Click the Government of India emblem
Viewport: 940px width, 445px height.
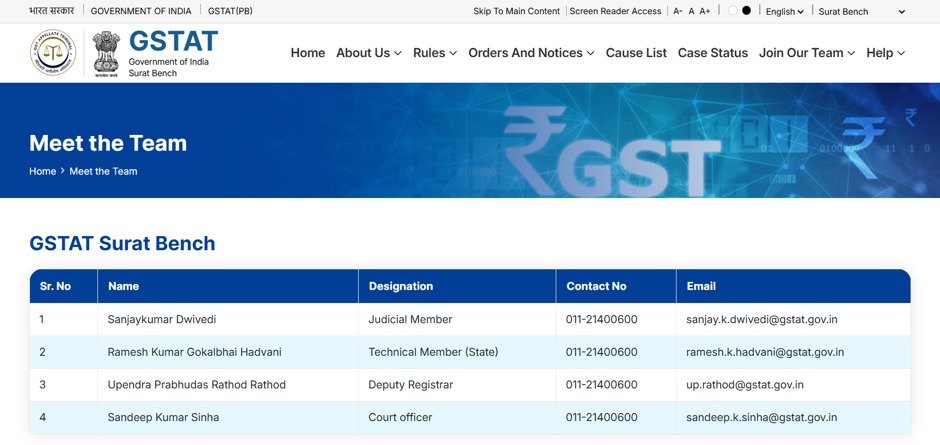point(106,52)
